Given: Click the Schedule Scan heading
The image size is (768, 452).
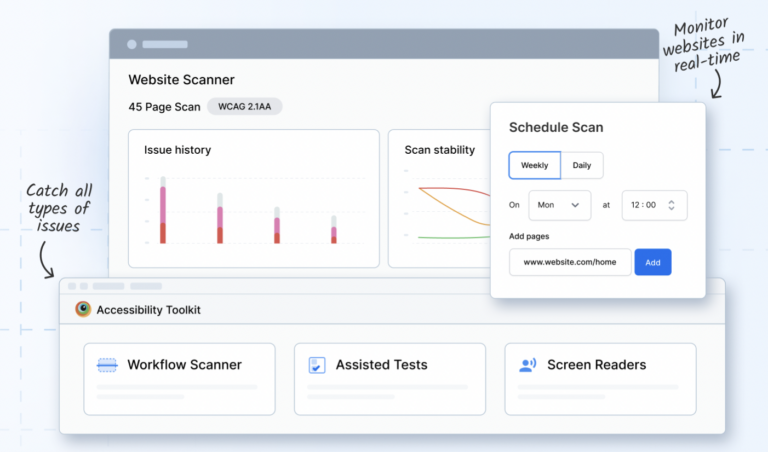Looking at the screenshot, I should (x=556, y=127).
